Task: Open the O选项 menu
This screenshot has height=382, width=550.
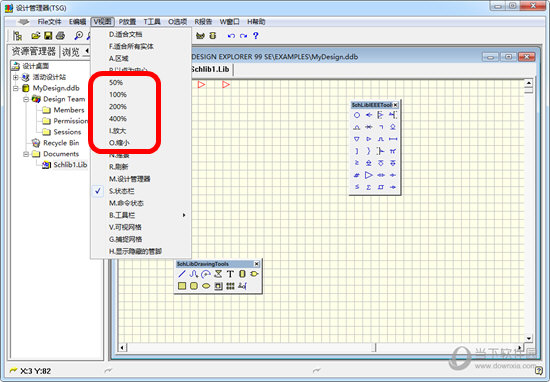Action: tap(177, 22)
